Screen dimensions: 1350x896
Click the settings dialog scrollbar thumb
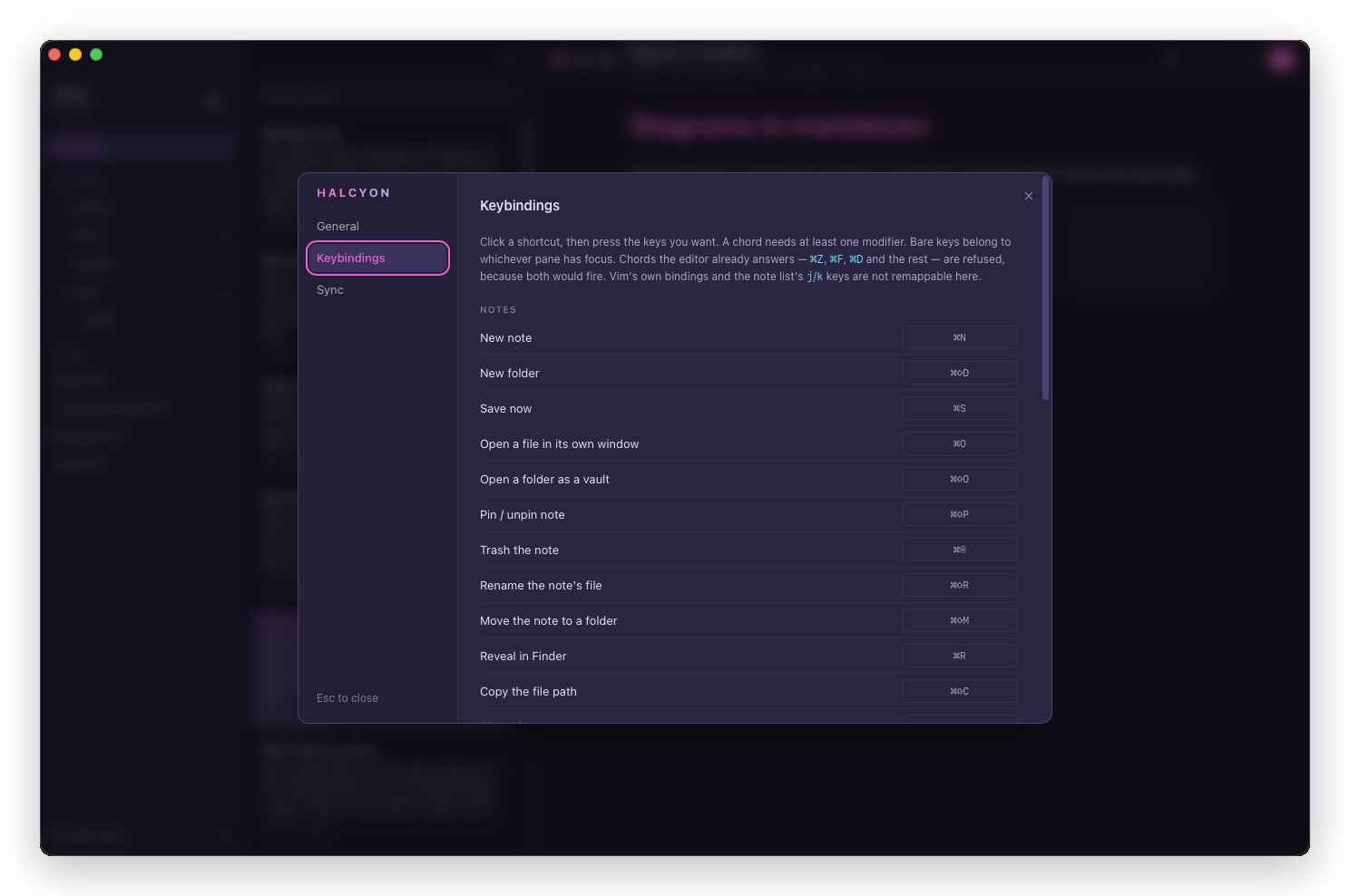click(x=1045, y=287)
